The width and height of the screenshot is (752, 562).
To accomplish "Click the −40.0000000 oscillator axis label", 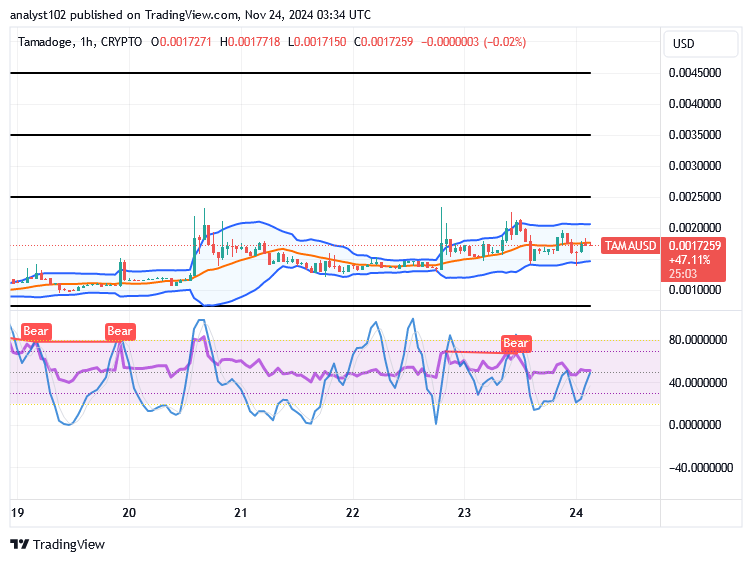I will [x=701, y=468].
